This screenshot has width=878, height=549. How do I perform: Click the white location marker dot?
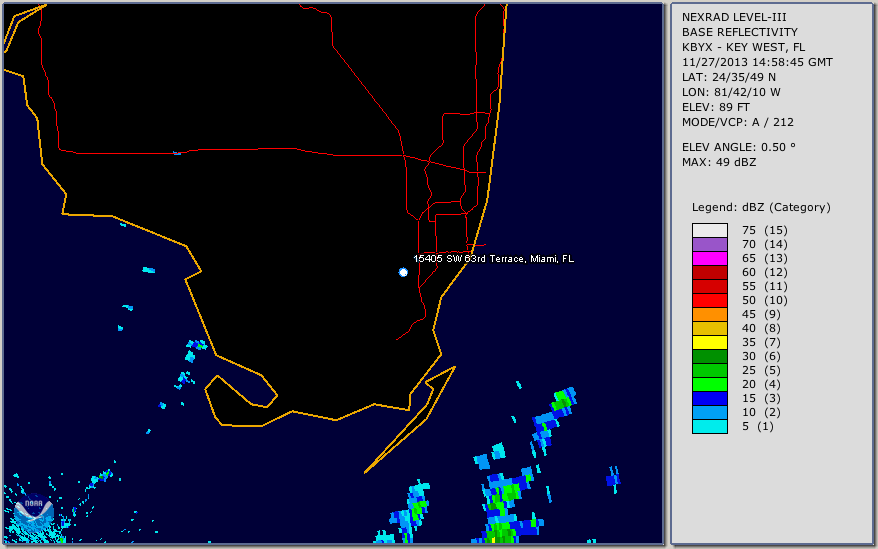403,272
